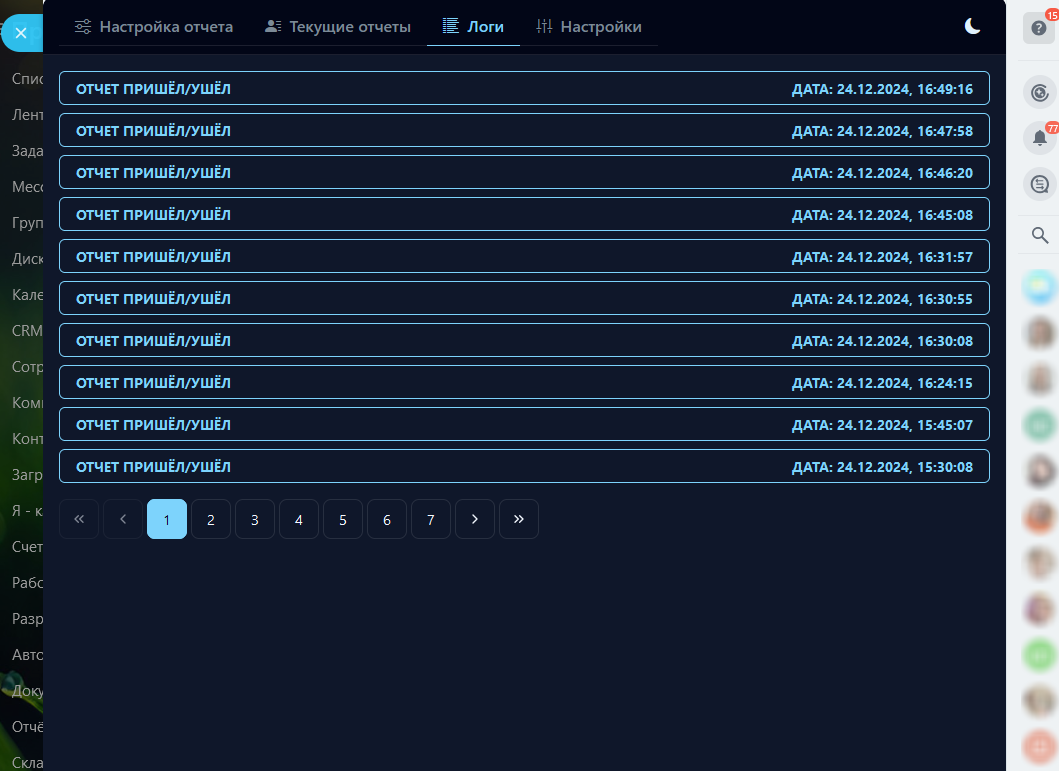1059x771 pixels.
Task: Open the Зада... item in left menu
Action: point(27,151)
